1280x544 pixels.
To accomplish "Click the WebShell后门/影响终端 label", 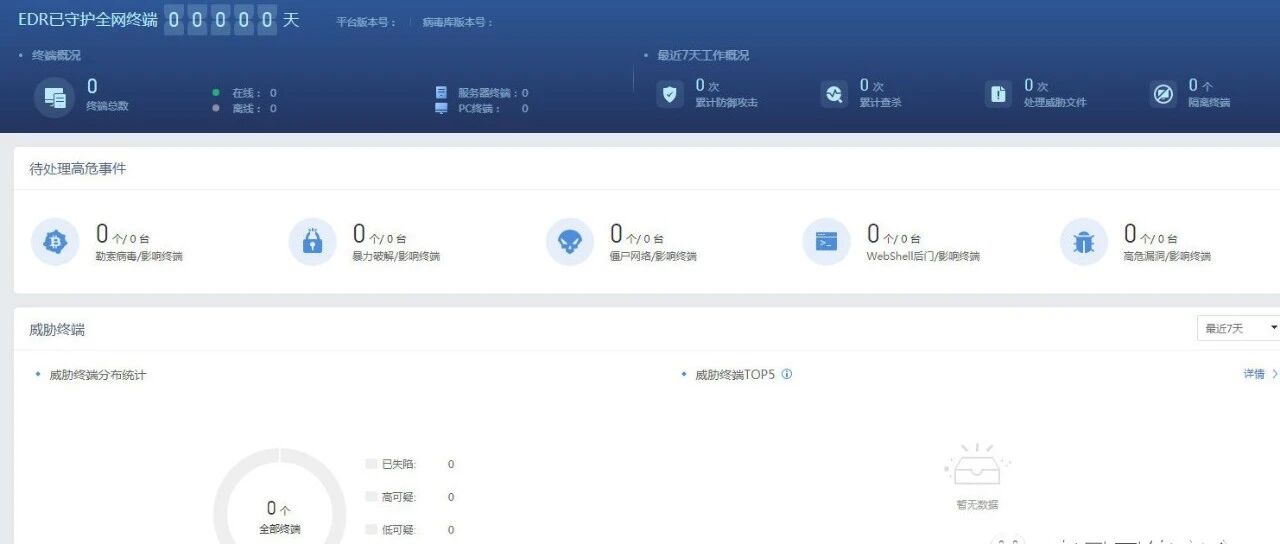I will click(923, 256).
